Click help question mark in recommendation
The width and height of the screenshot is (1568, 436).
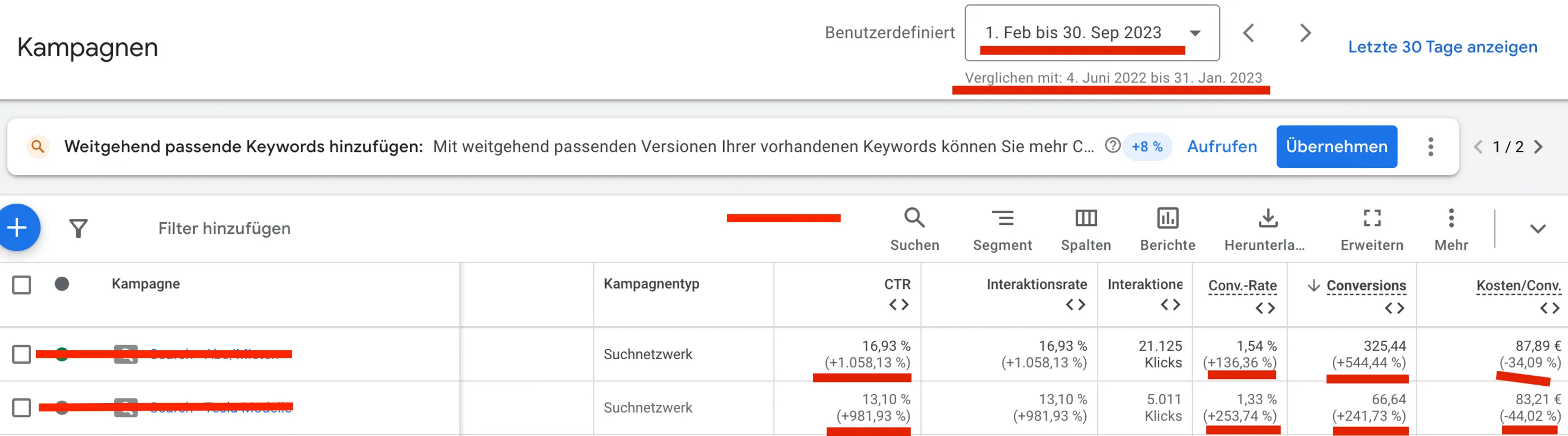click(x=1112, y=146)
